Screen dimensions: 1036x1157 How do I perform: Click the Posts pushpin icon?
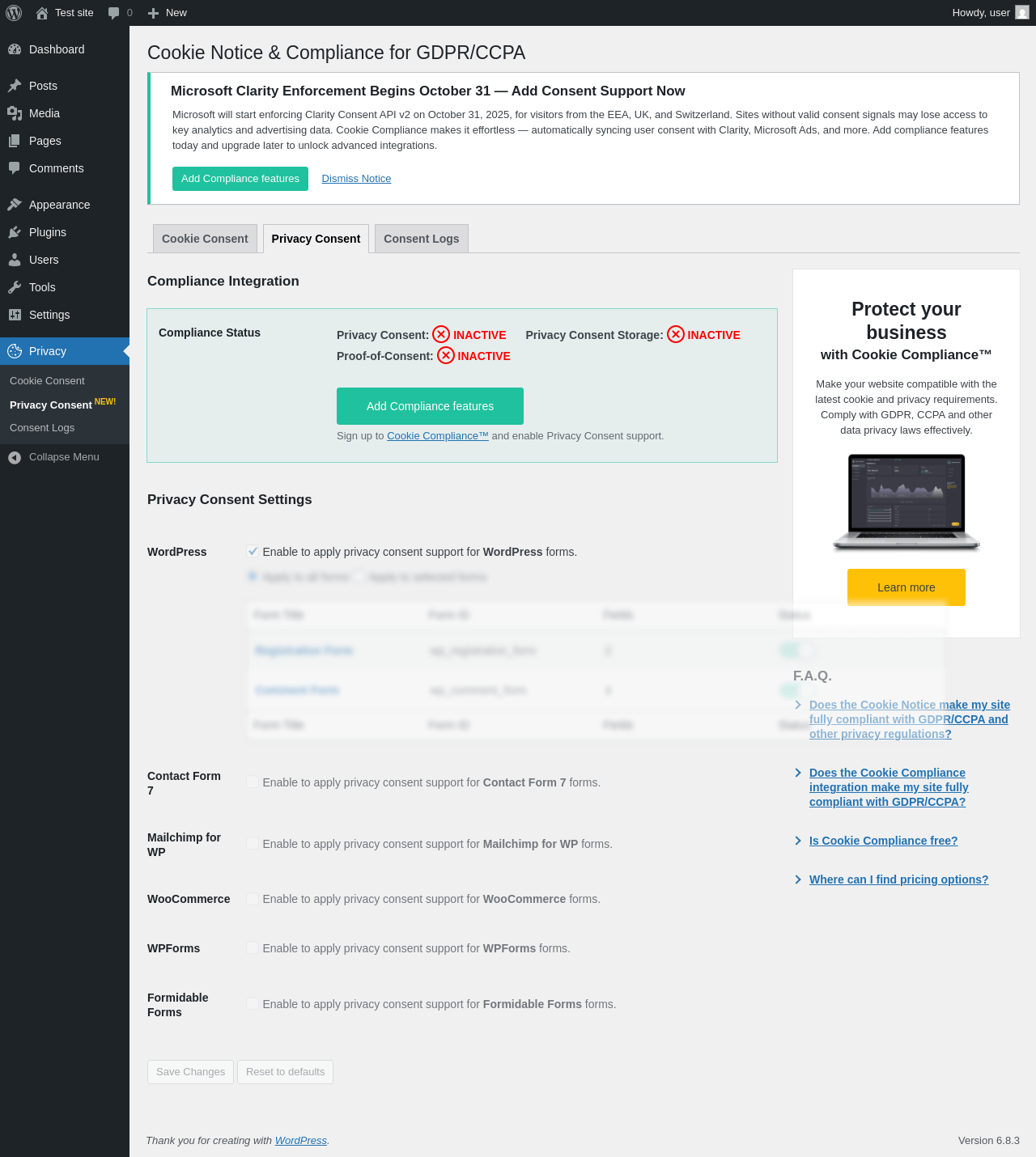click(15, 86)
